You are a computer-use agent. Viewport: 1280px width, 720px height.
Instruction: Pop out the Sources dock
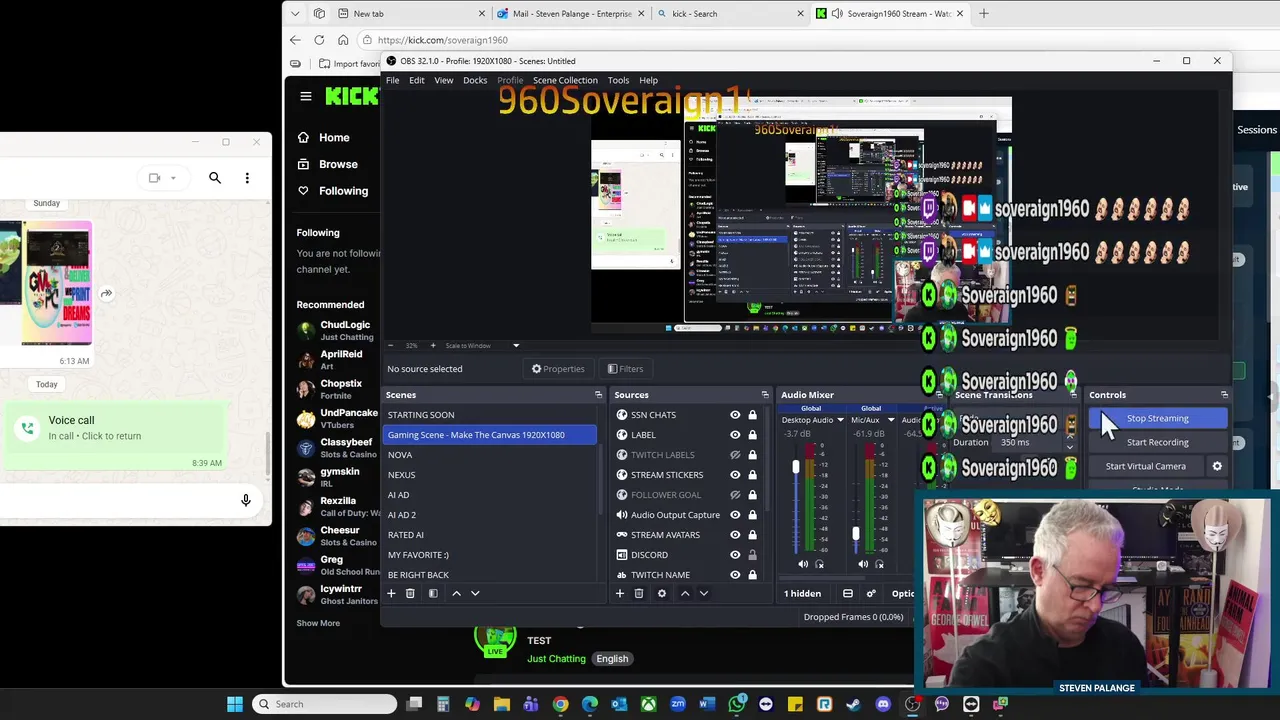(x=765, y=395)
